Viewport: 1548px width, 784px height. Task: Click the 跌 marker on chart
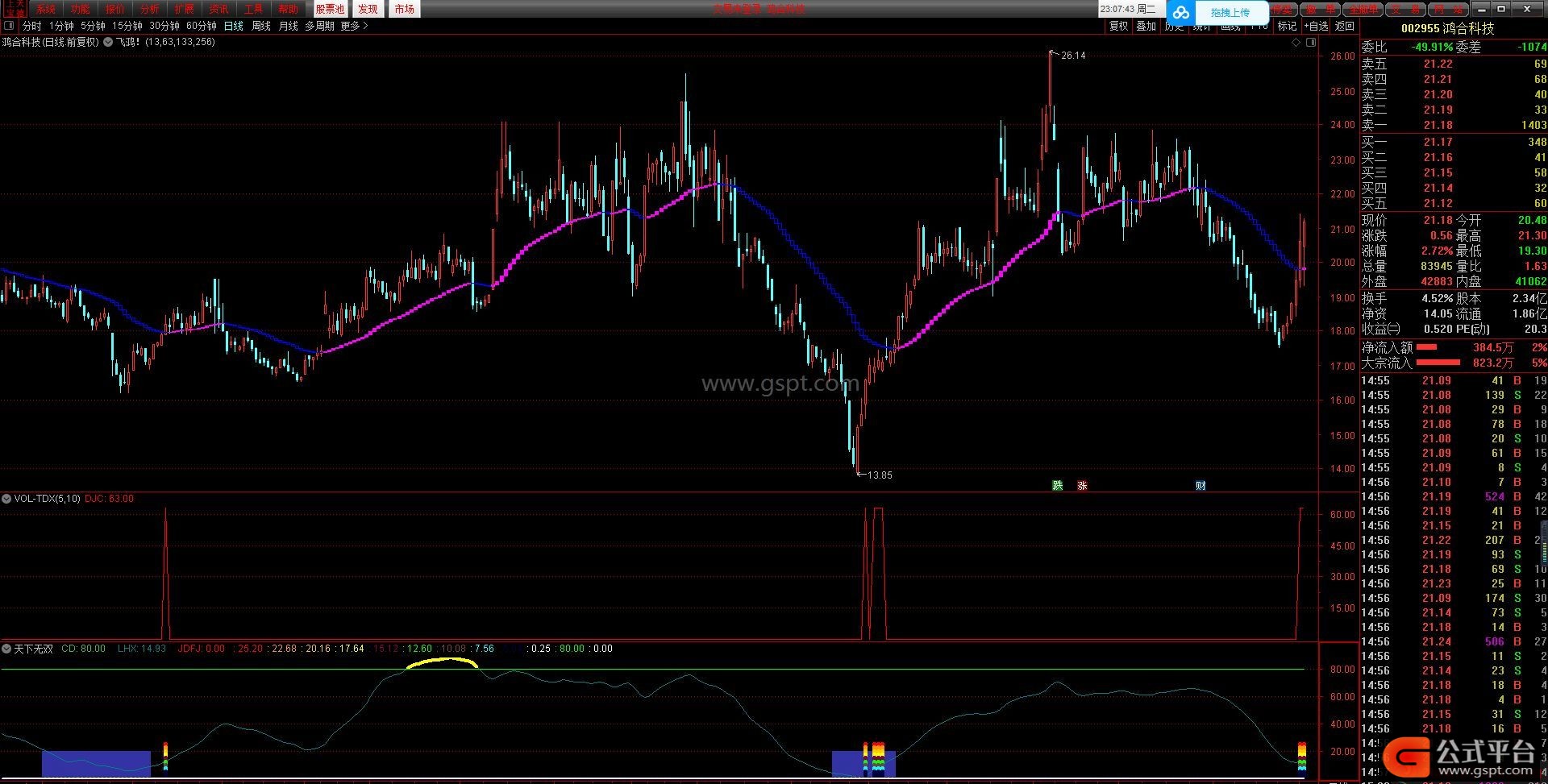click(1058, 485)
